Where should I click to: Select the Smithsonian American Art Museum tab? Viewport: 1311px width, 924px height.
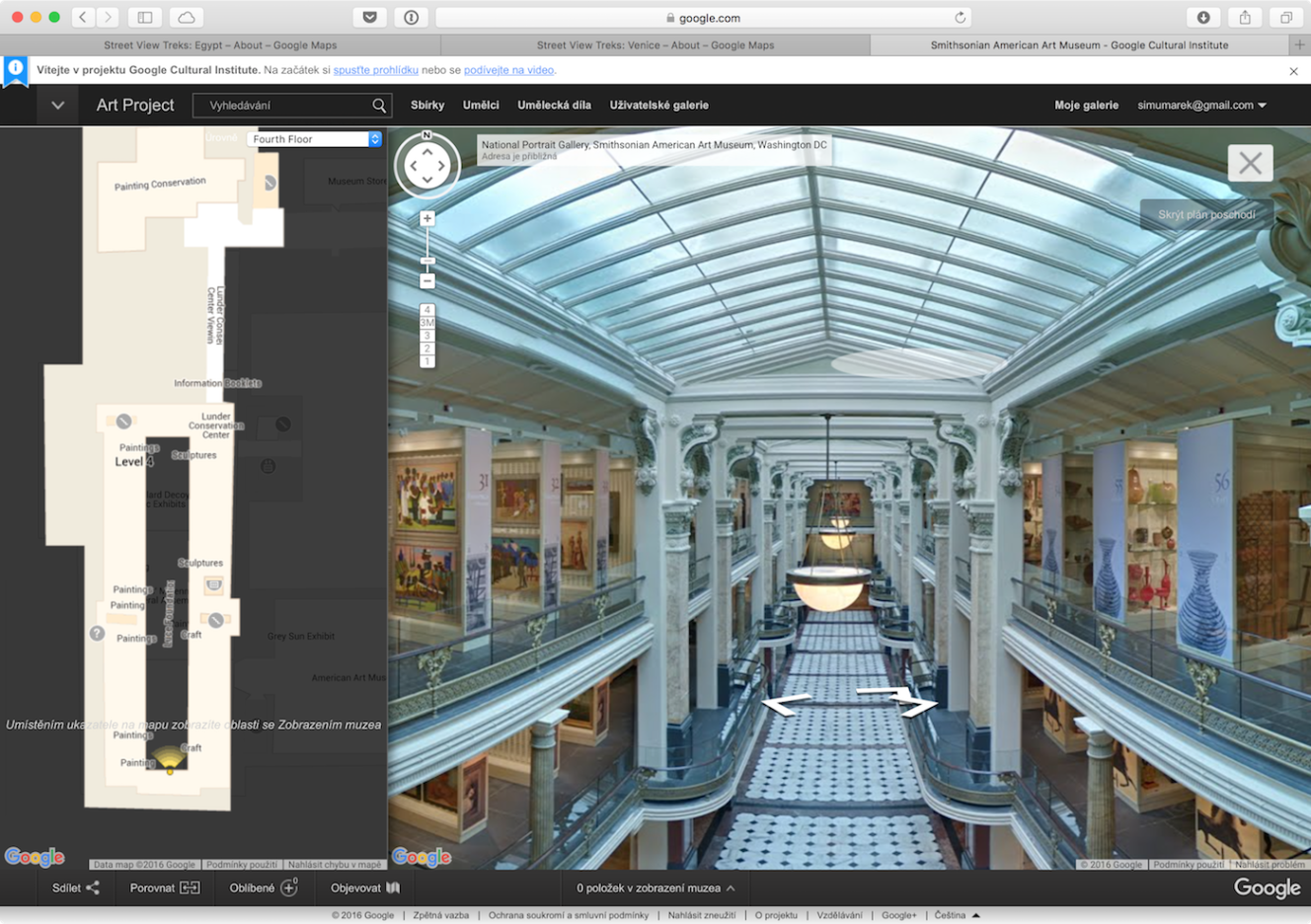click(x=1080, y=44)
